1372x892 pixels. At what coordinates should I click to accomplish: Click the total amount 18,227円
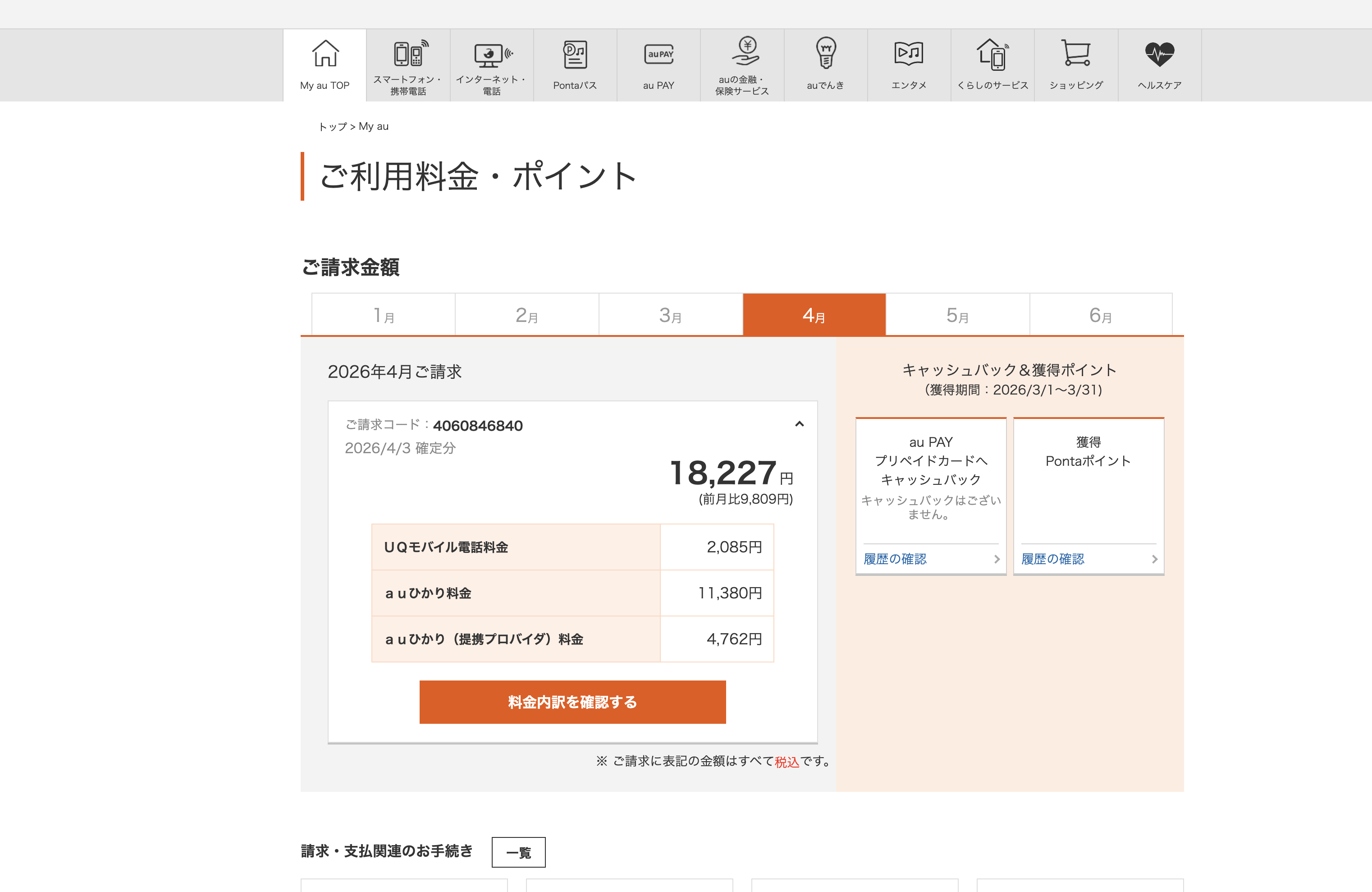point(732,473)
